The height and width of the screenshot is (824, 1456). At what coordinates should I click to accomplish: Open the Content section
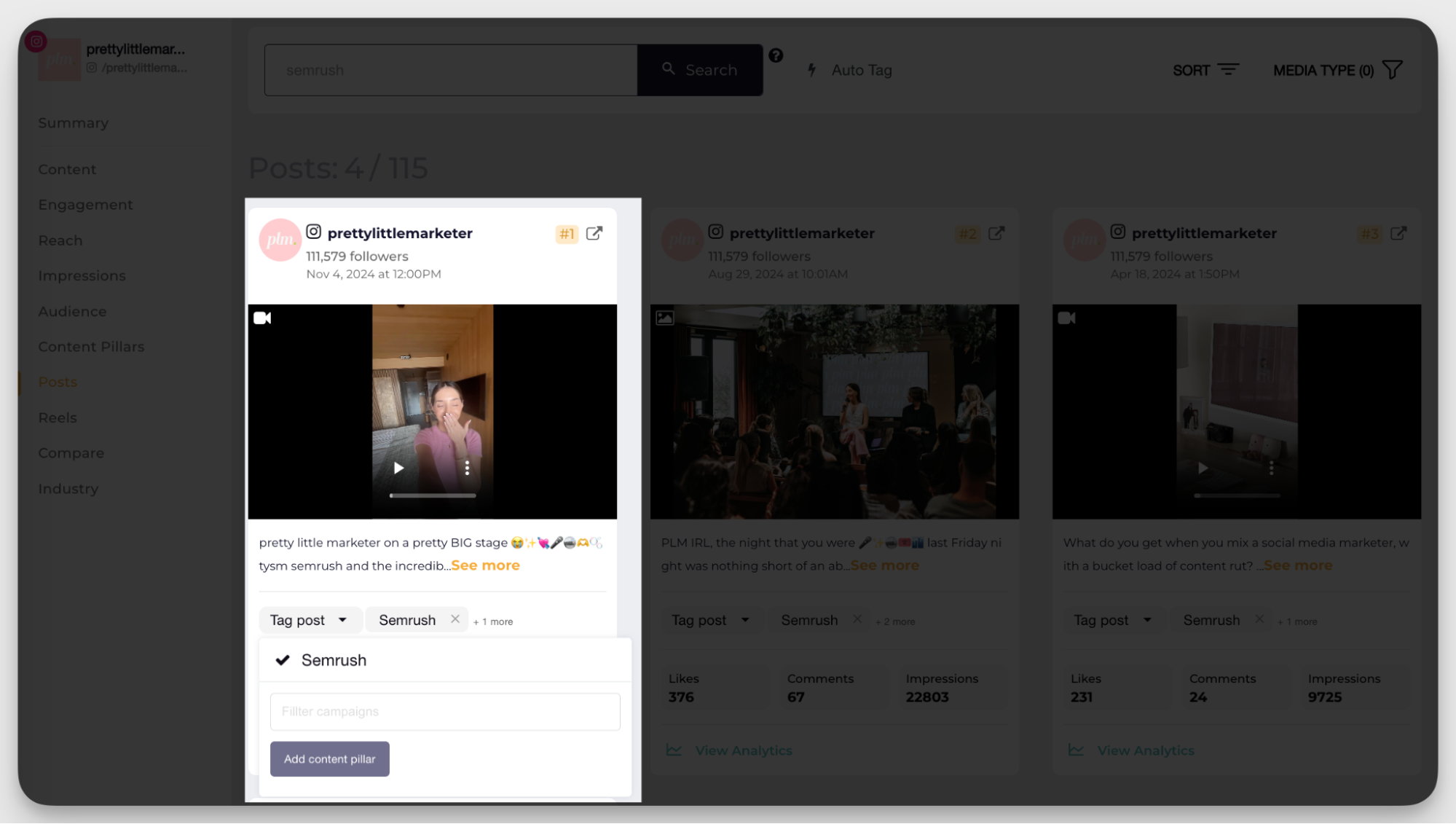tap(67, 169)
